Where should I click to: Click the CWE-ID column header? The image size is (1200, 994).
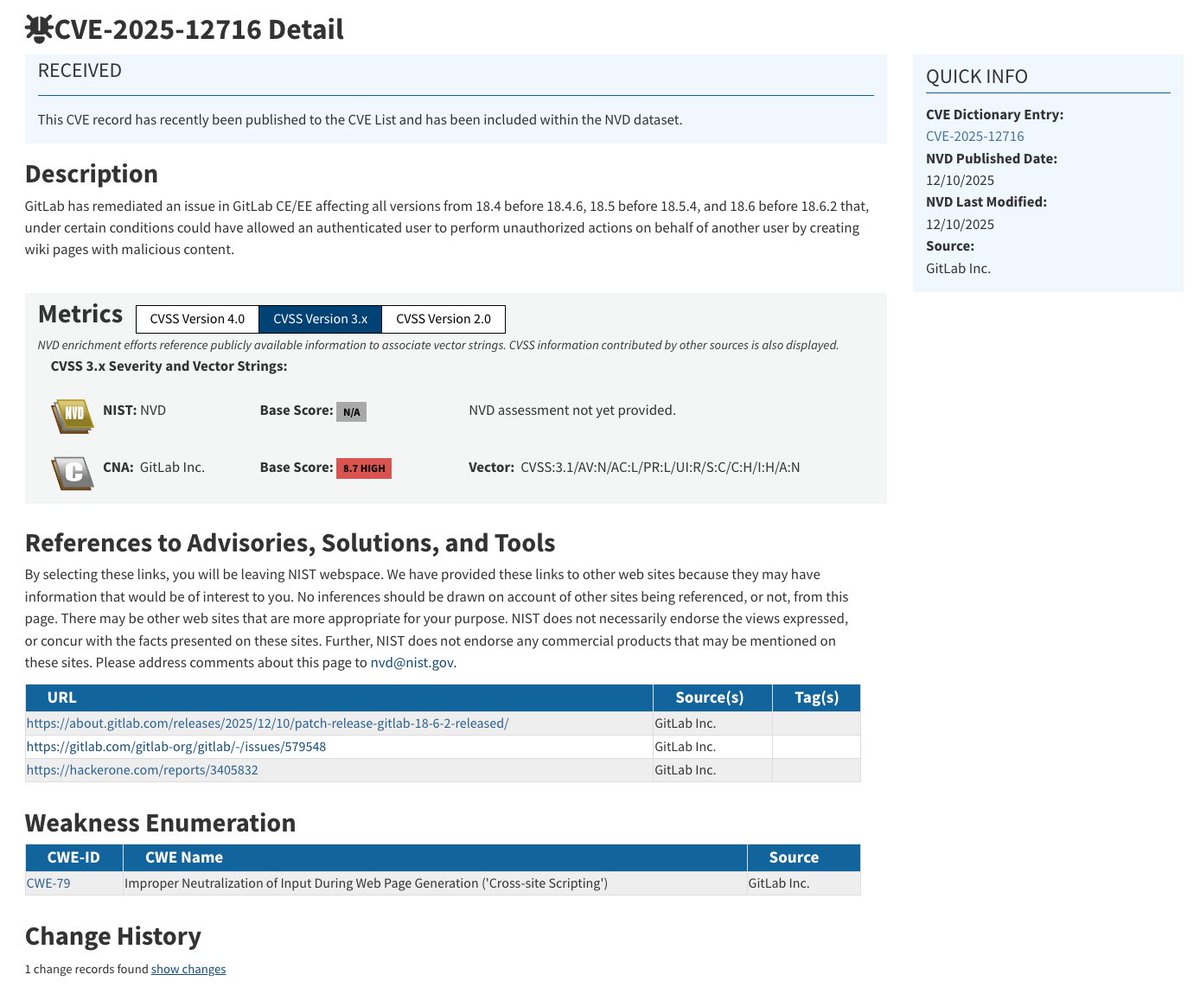coord(74,857)
